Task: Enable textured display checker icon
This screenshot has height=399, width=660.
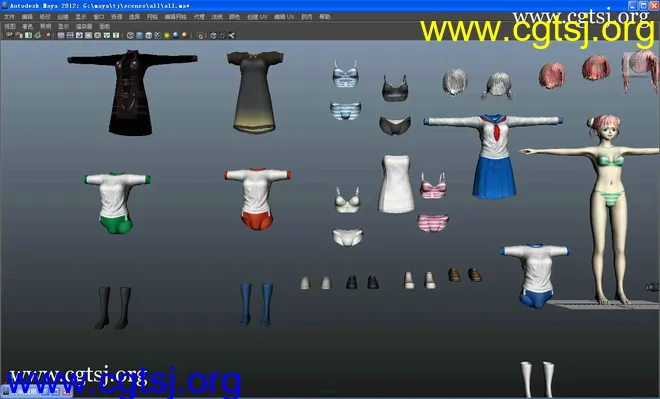Action: pos(157,35)
